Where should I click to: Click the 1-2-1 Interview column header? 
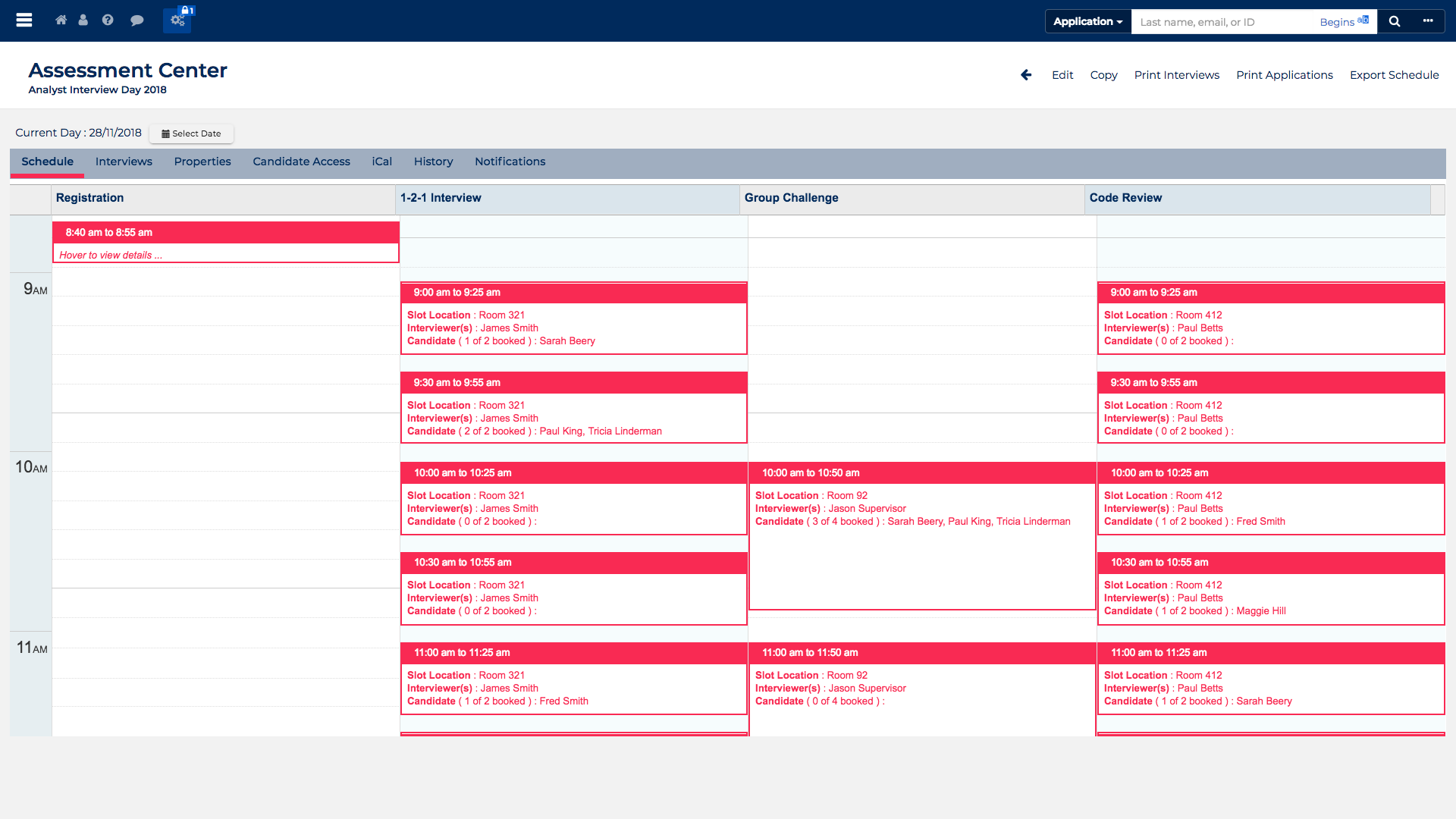pyautogui.click(x=568, y=199)
